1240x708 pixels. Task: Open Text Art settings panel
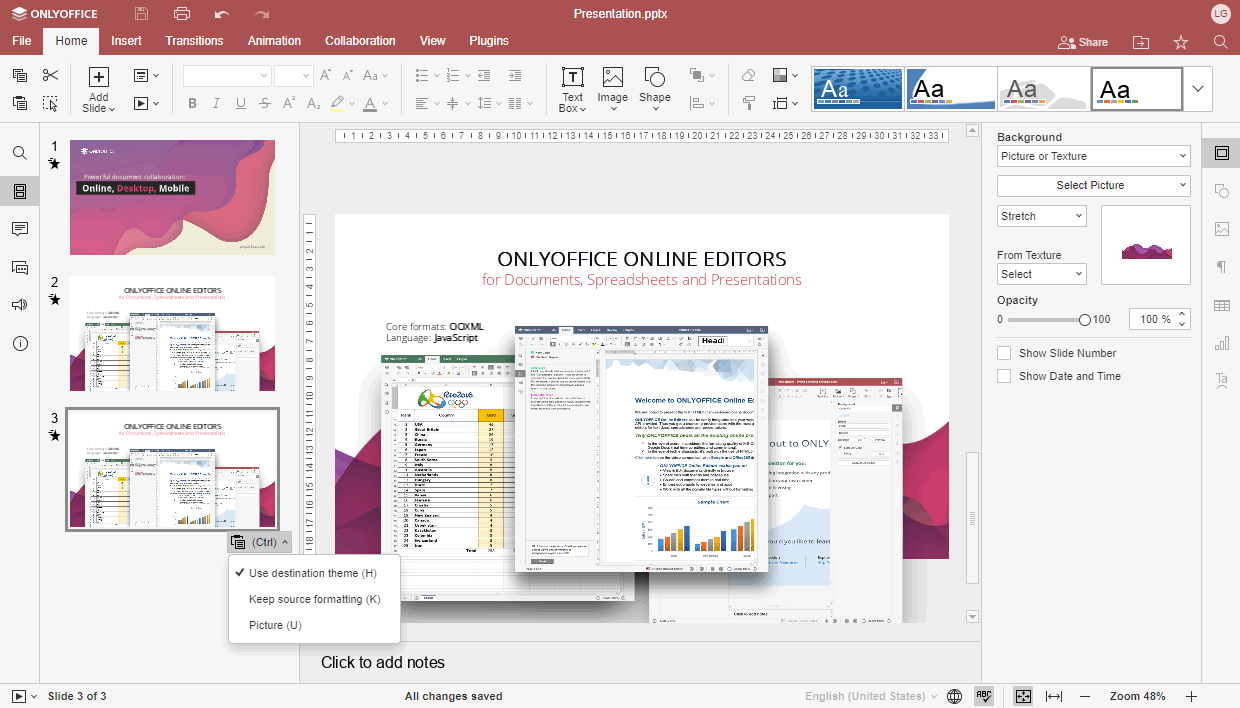(x=1221, y=380)
